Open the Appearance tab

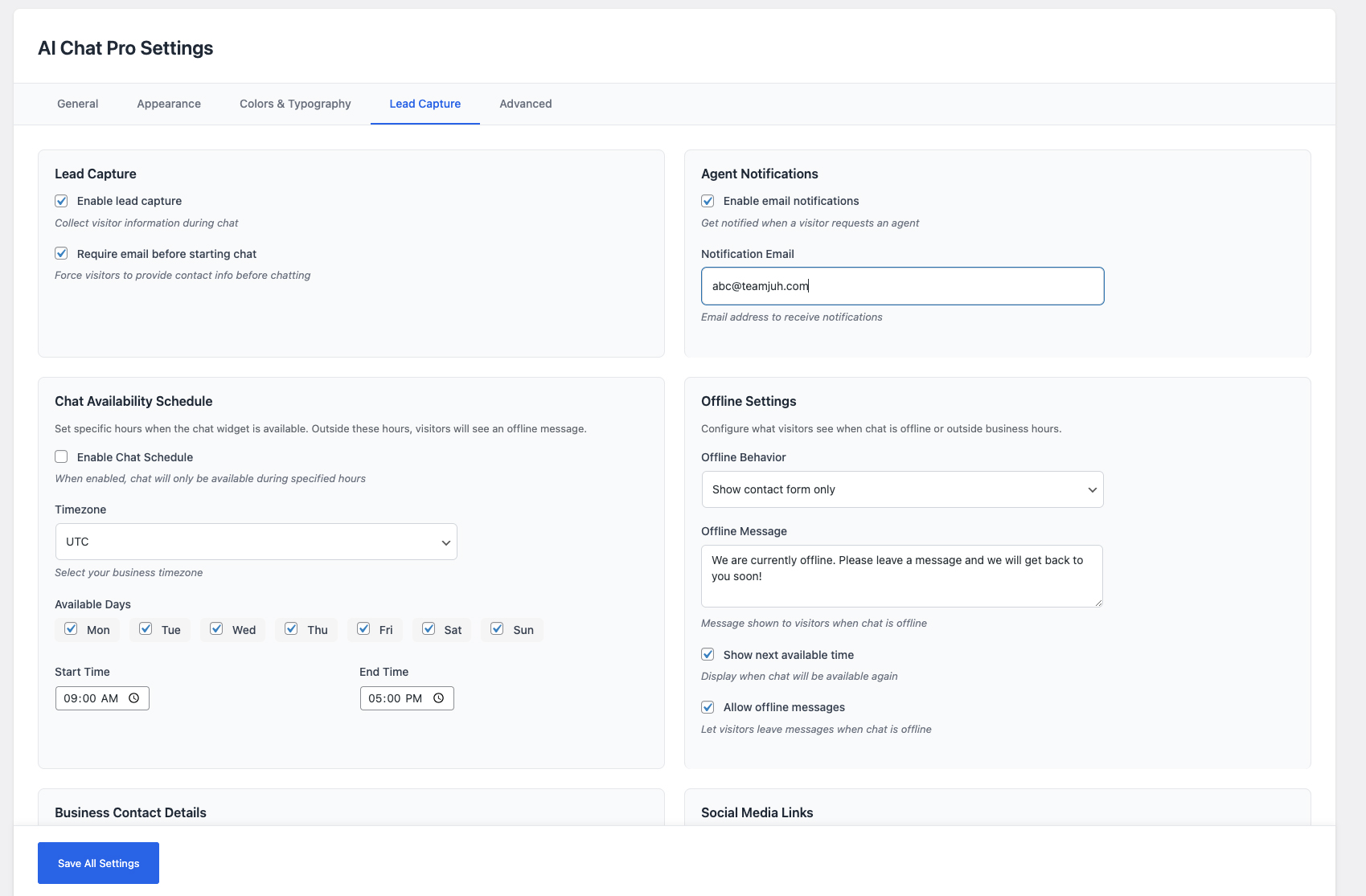point(168,104)
